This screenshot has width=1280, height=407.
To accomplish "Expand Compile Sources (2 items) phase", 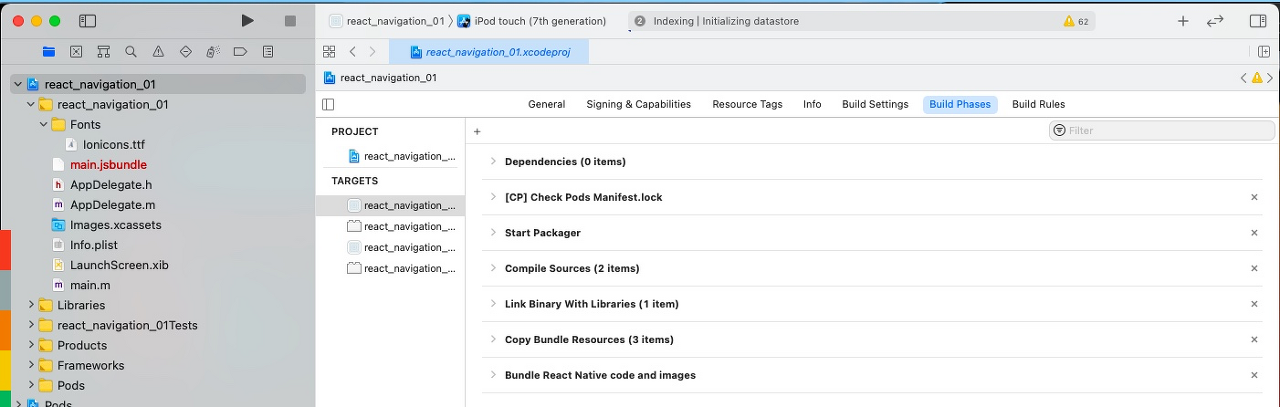I will [493, 268].
